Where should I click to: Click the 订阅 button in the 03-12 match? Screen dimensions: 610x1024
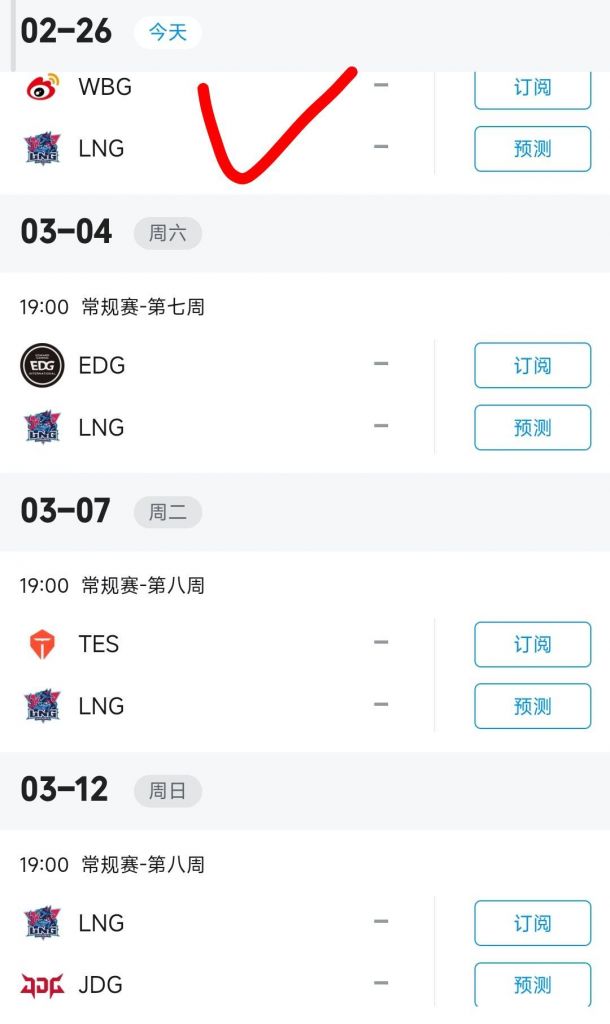click(x=532, y=922)
